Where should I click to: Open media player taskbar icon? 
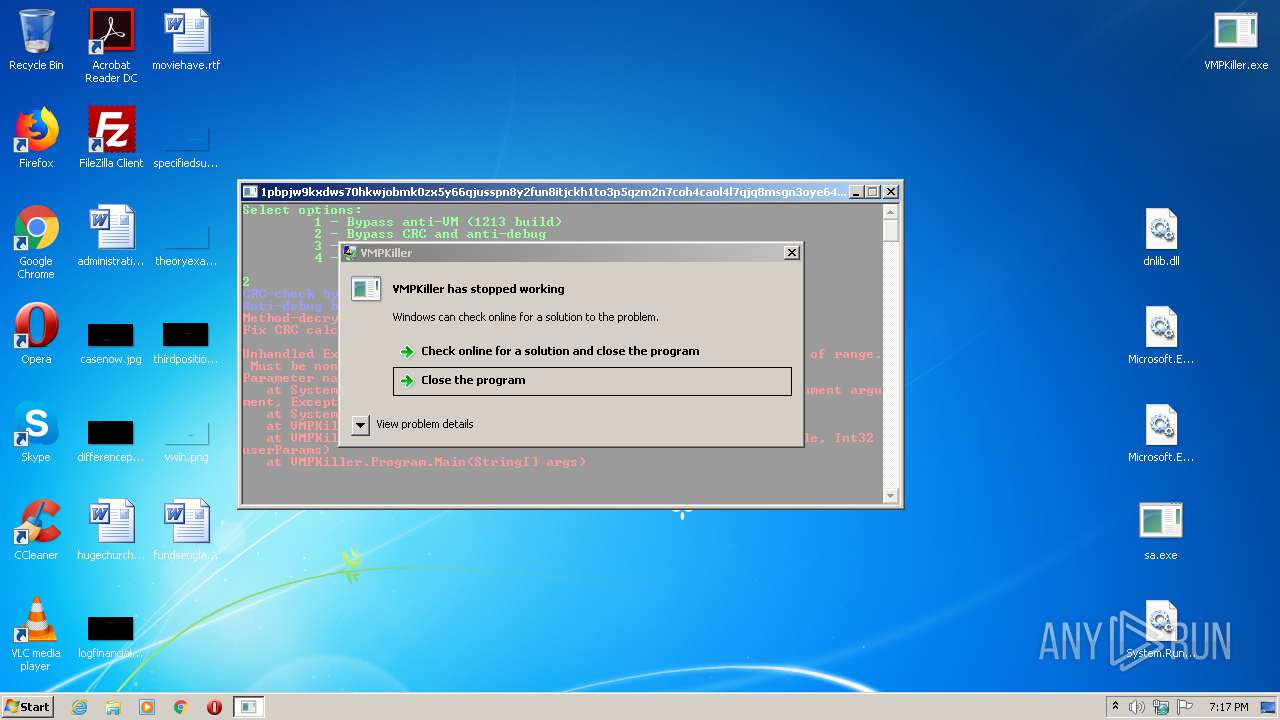pos(147,707)
